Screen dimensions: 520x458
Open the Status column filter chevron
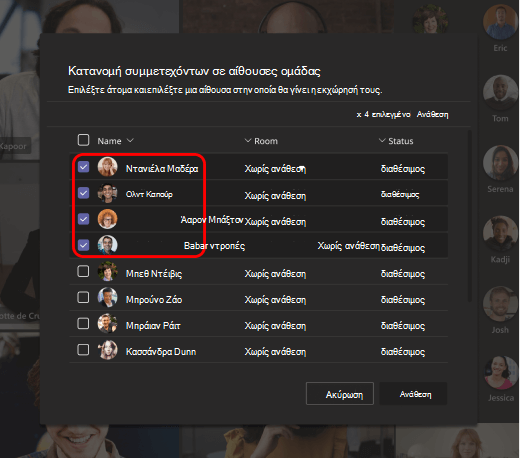click(x=382, y=140)
